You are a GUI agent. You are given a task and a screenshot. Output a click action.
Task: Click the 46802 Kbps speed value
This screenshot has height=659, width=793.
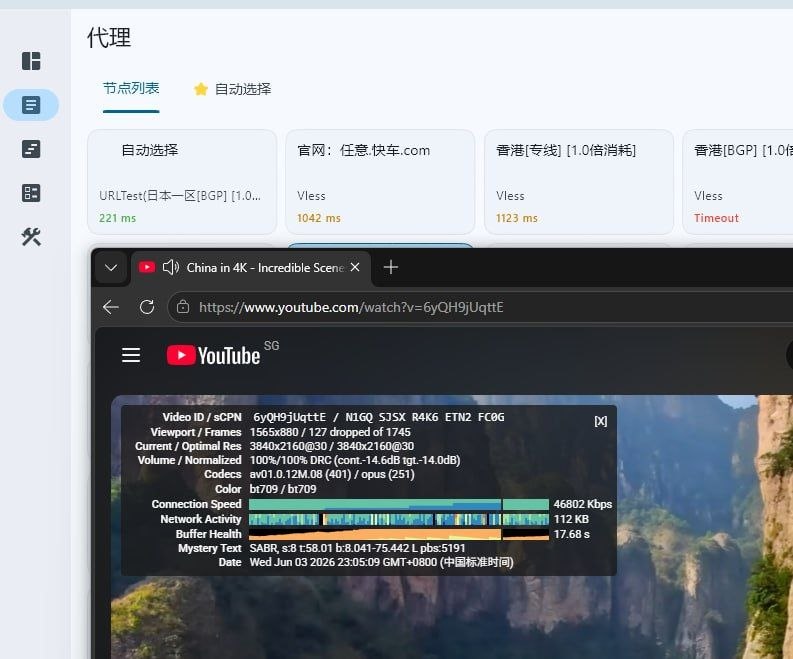coord(583,504)
